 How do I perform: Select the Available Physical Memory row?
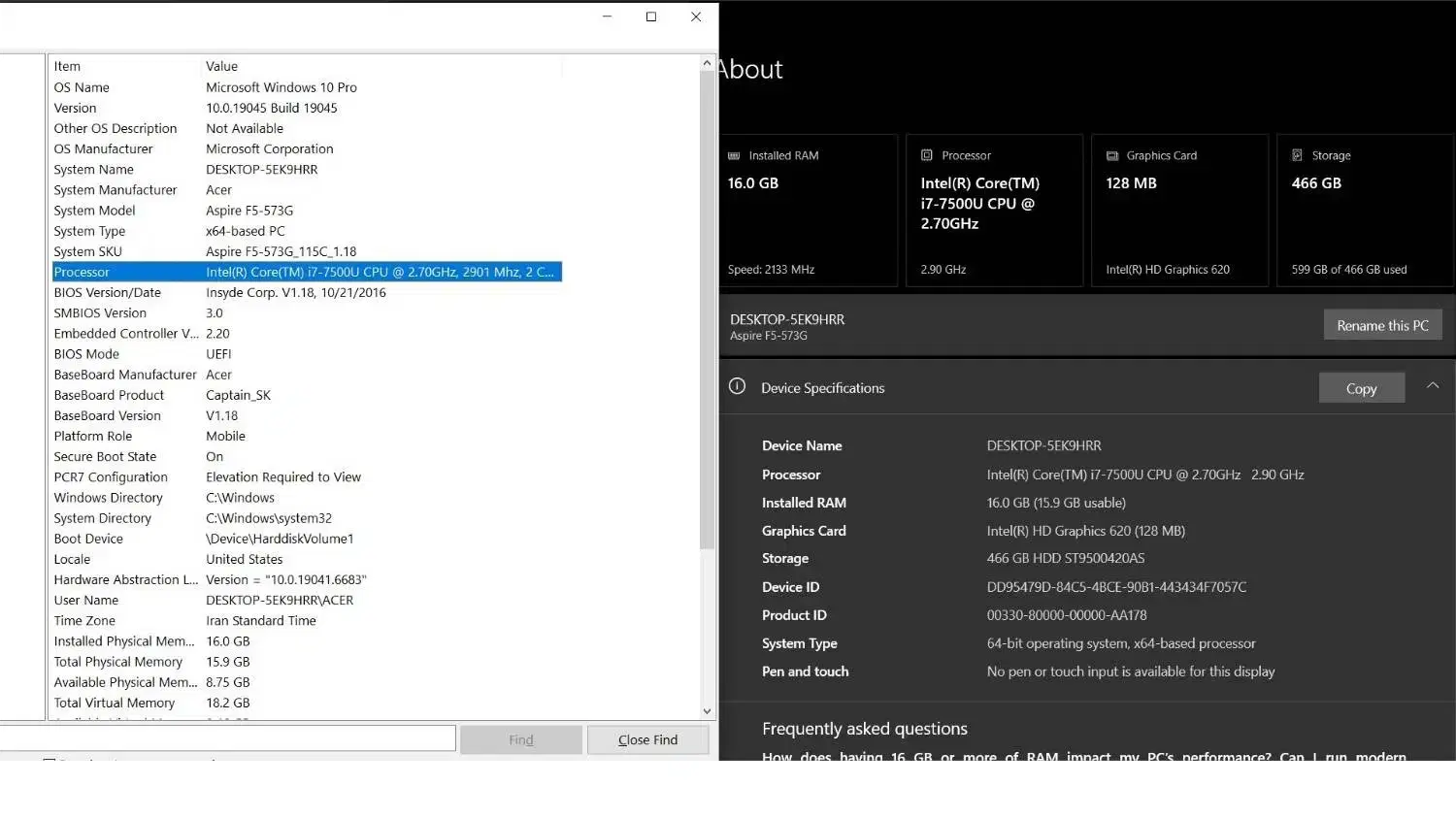(x=307, y=682)
